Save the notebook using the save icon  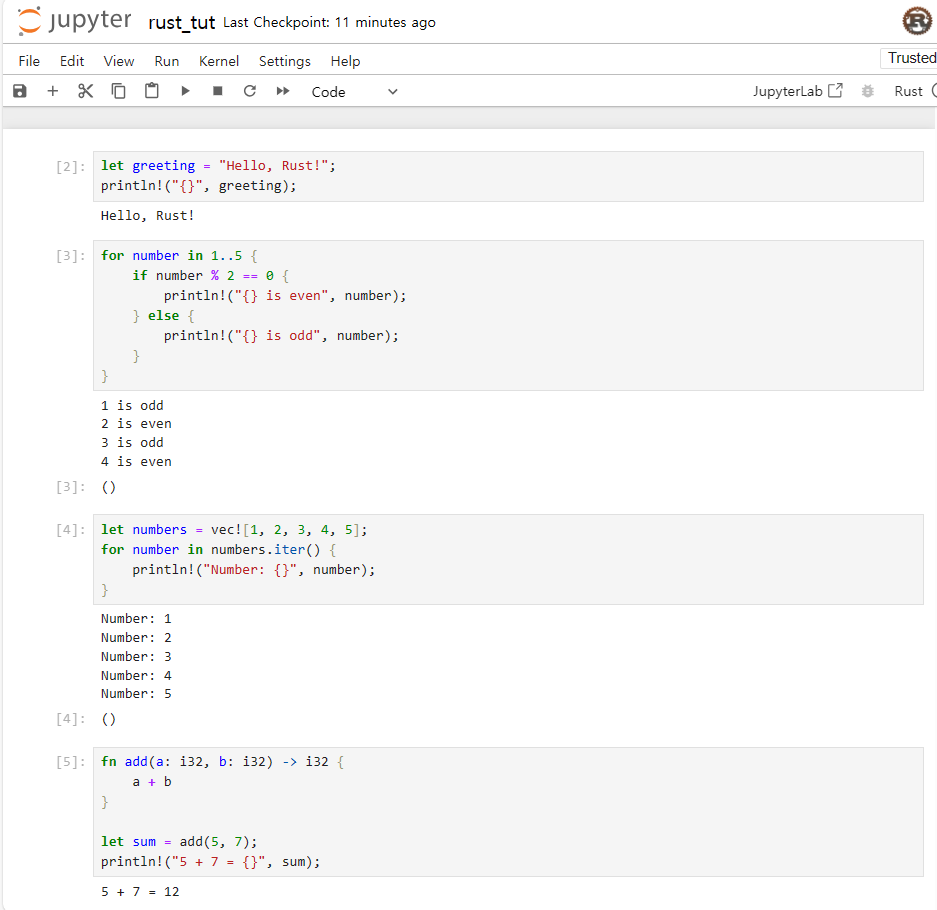(x=19, y=90)
